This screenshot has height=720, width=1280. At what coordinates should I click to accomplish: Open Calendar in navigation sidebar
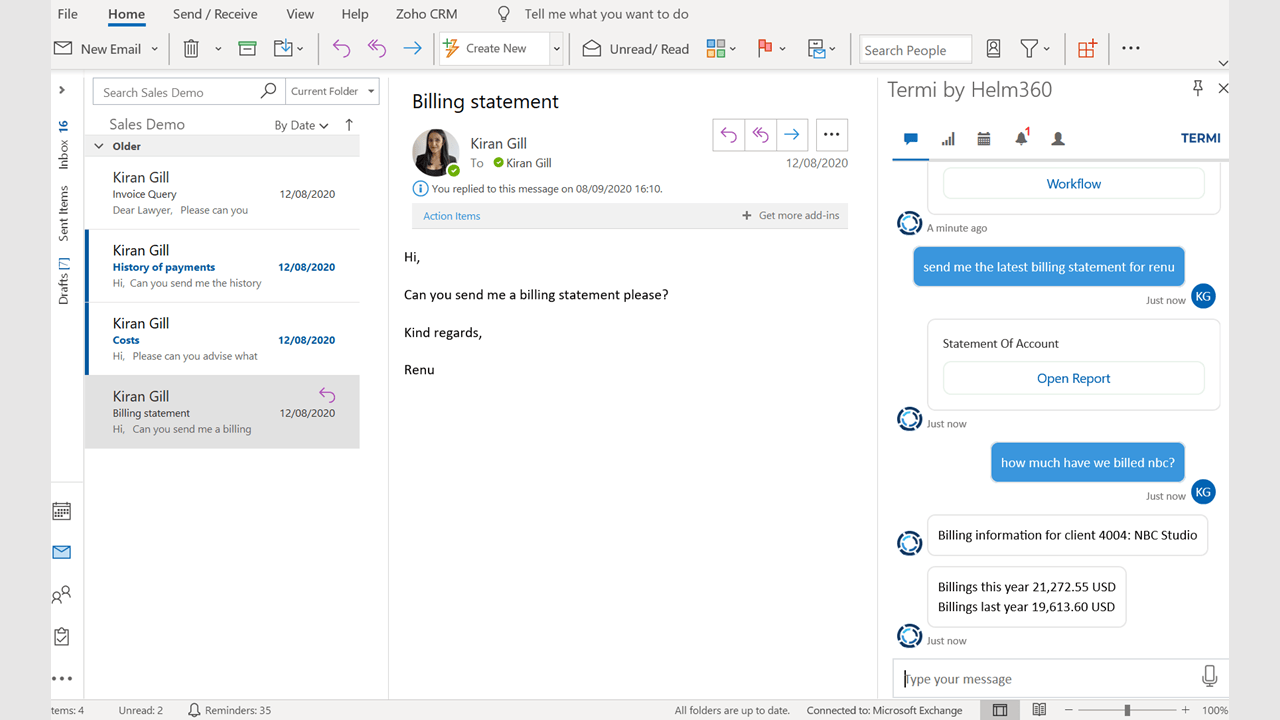tap(61, 511)
